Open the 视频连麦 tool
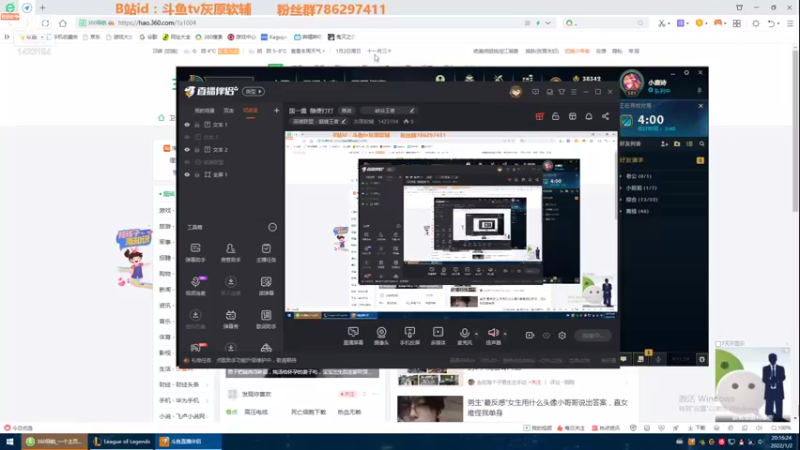Image resolution: width=800 pixels, height=450 pixels. point(195,286)
